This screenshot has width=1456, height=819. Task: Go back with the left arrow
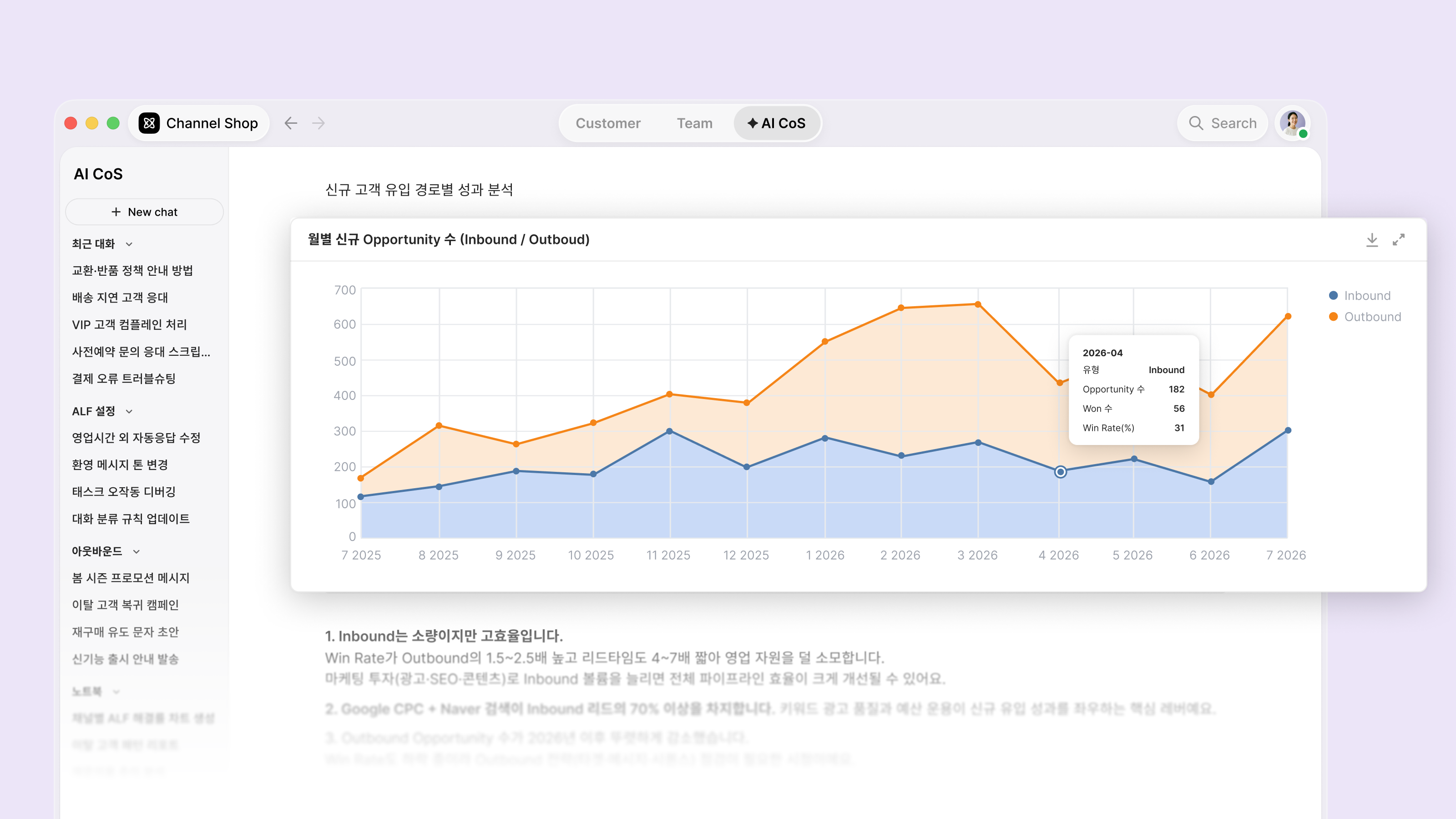pos(291,123)
